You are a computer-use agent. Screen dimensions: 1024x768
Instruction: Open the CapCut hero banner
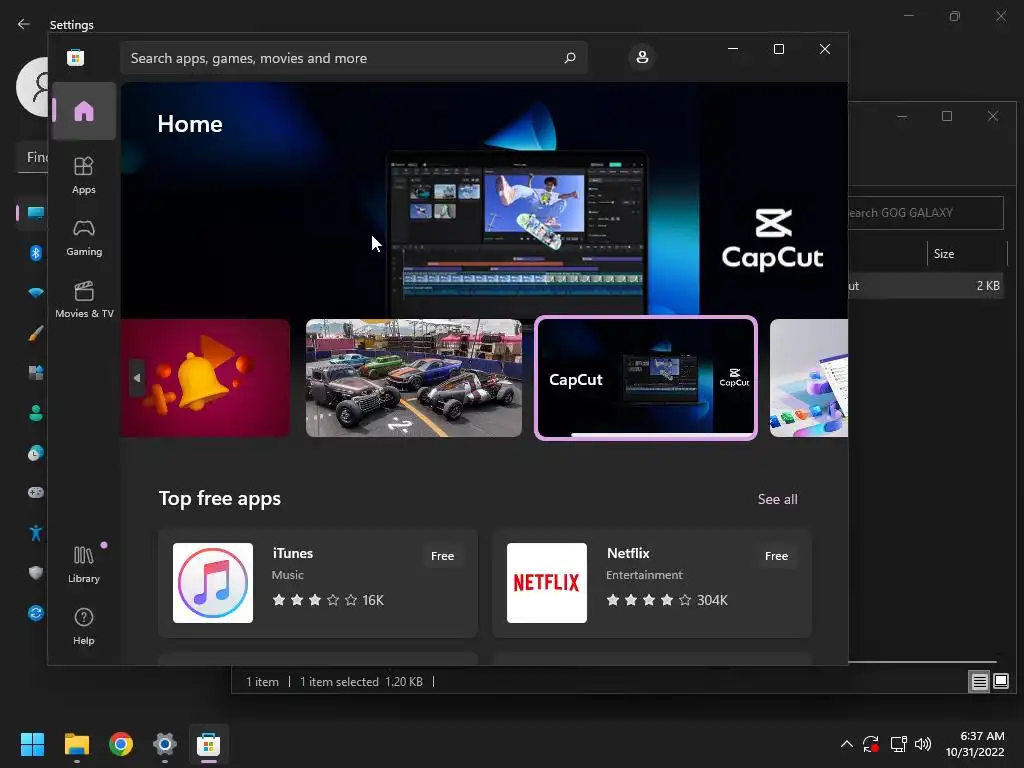point(484,199)
